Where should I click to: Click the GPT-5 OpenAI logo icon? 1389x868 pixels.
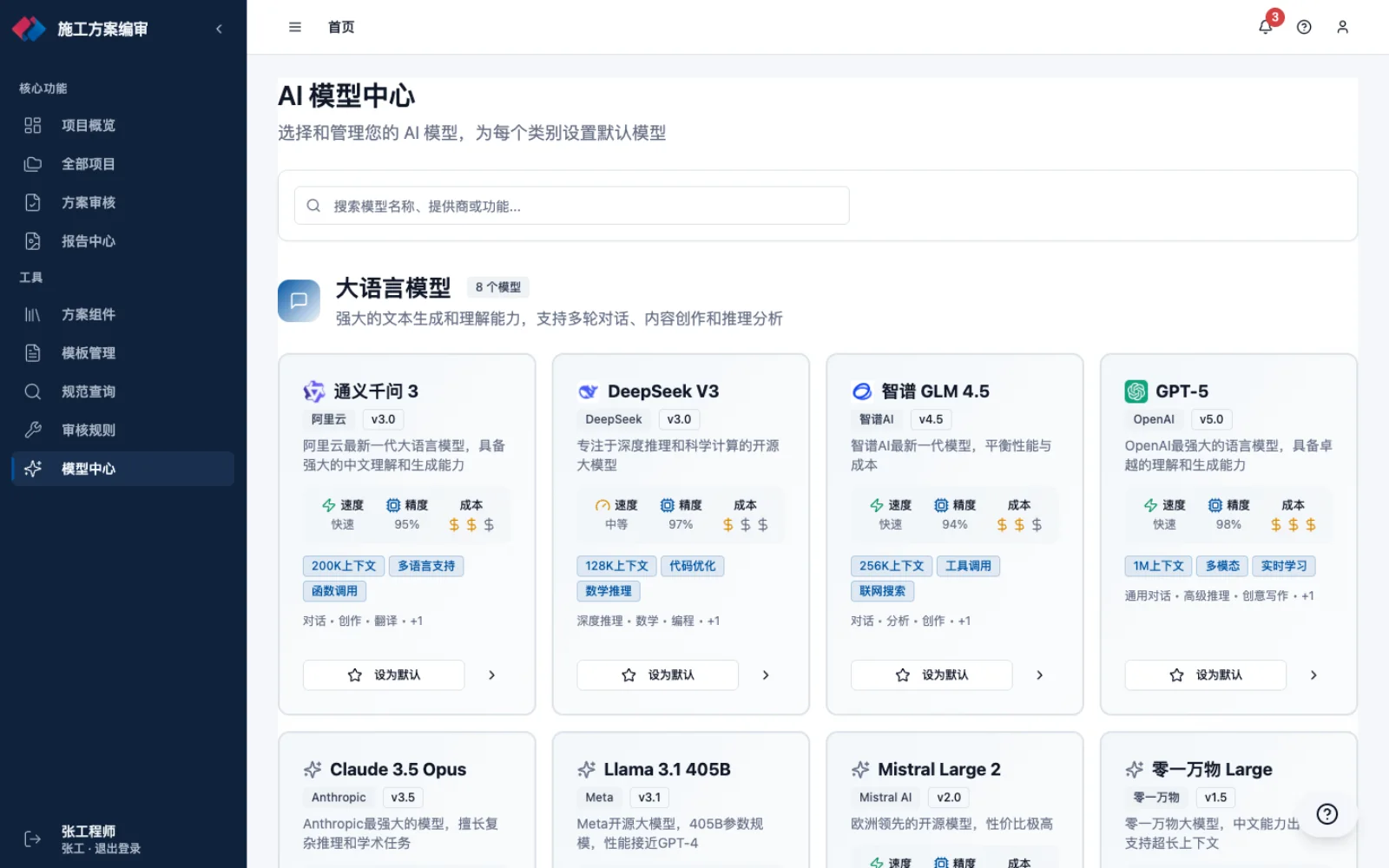click(1136, 391)
